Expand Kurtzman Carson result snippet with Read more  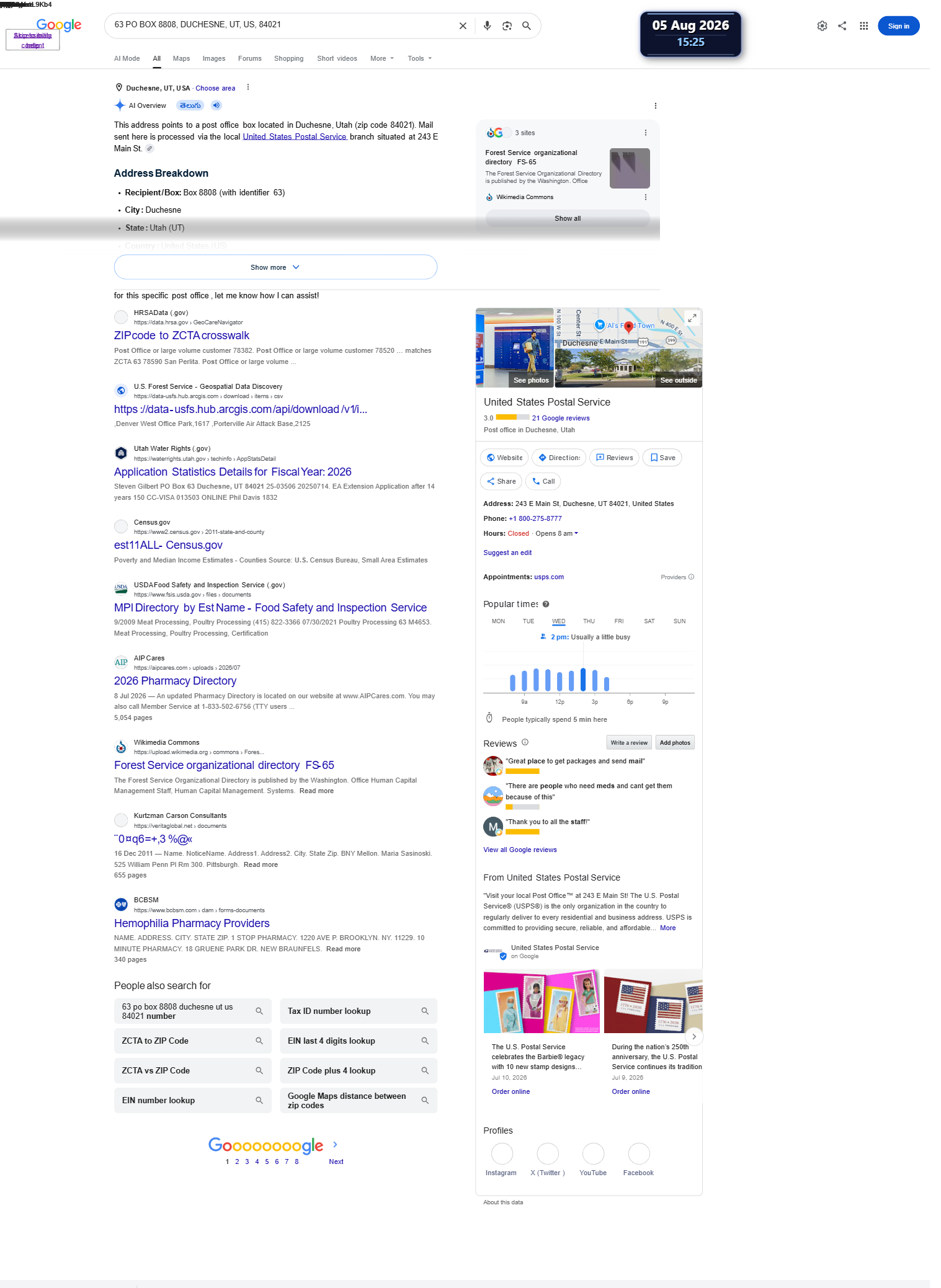tap(261, 865)
